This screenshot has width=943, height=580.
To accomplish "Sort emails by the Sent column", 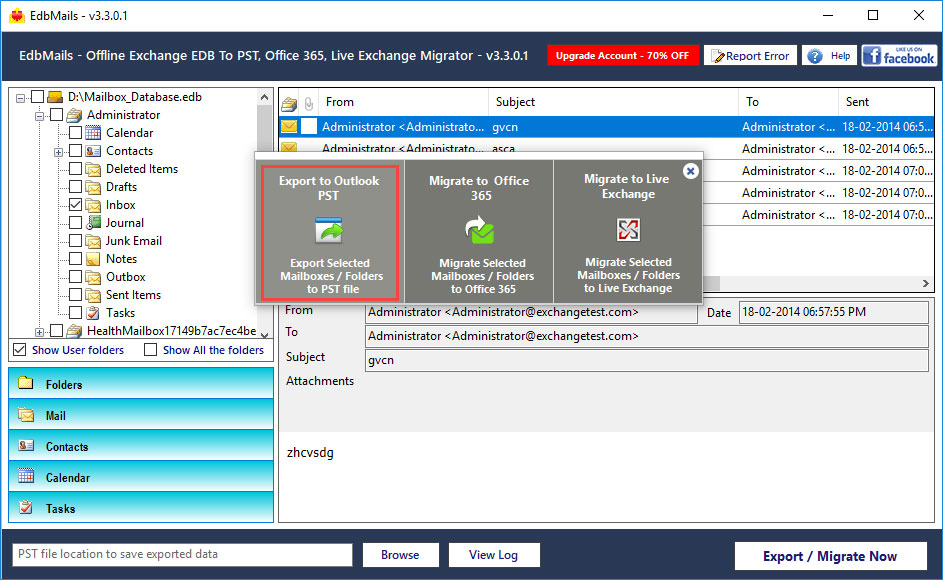I will (886, 102).
